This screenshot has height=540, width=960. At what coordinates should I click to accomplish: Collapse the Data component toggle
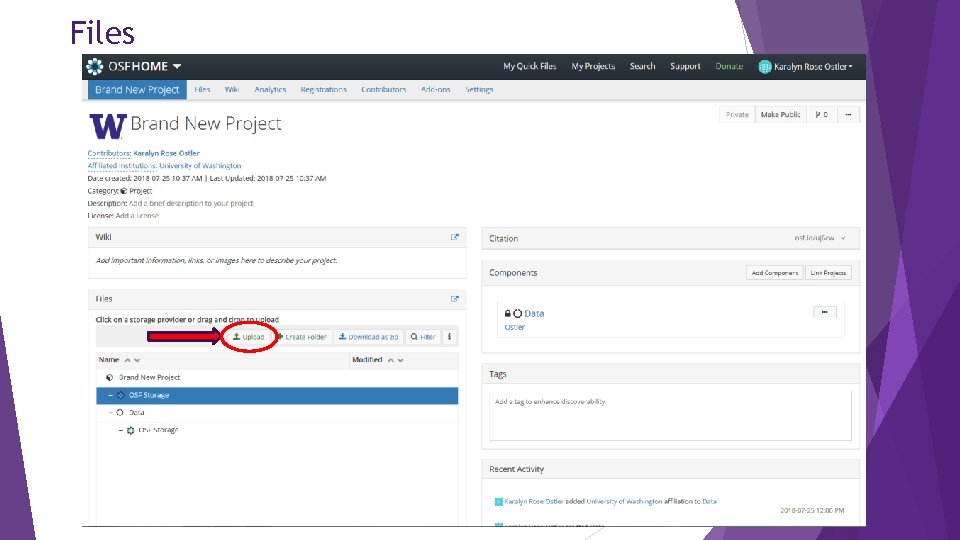(110, 413)
